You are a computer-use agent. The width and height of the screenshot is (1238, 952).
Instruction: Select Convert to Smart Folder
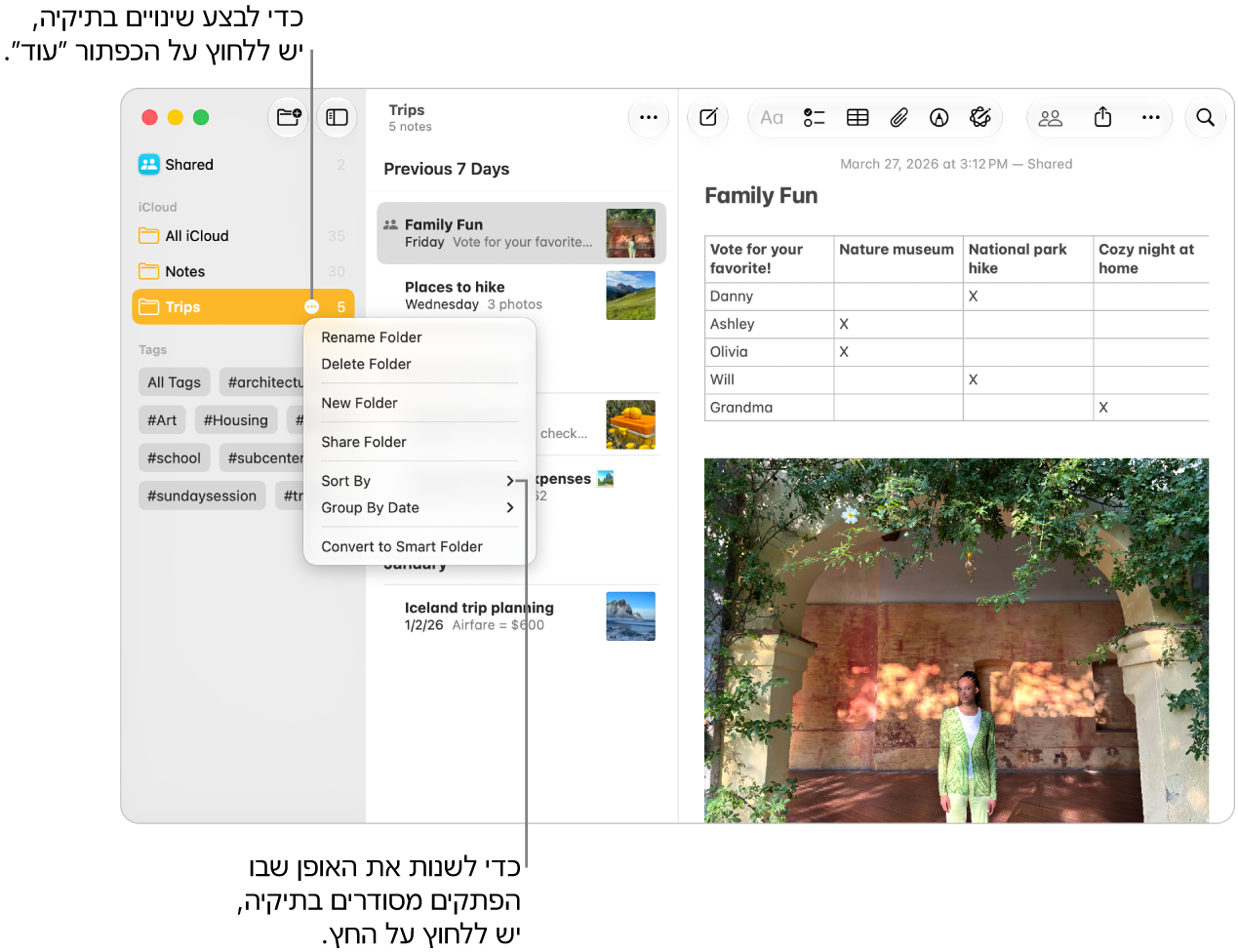coord(402,547)
